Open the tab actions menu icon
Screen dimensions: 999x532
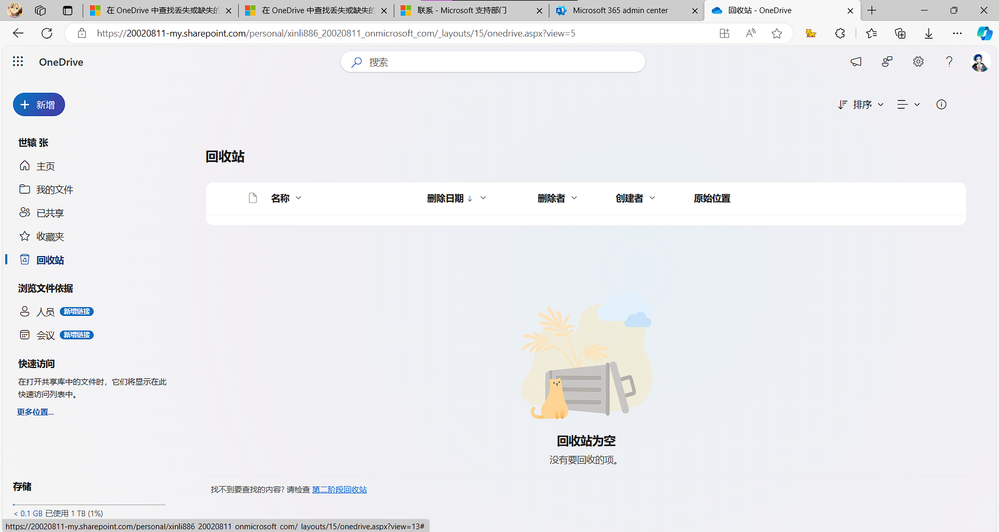point(68,10)
